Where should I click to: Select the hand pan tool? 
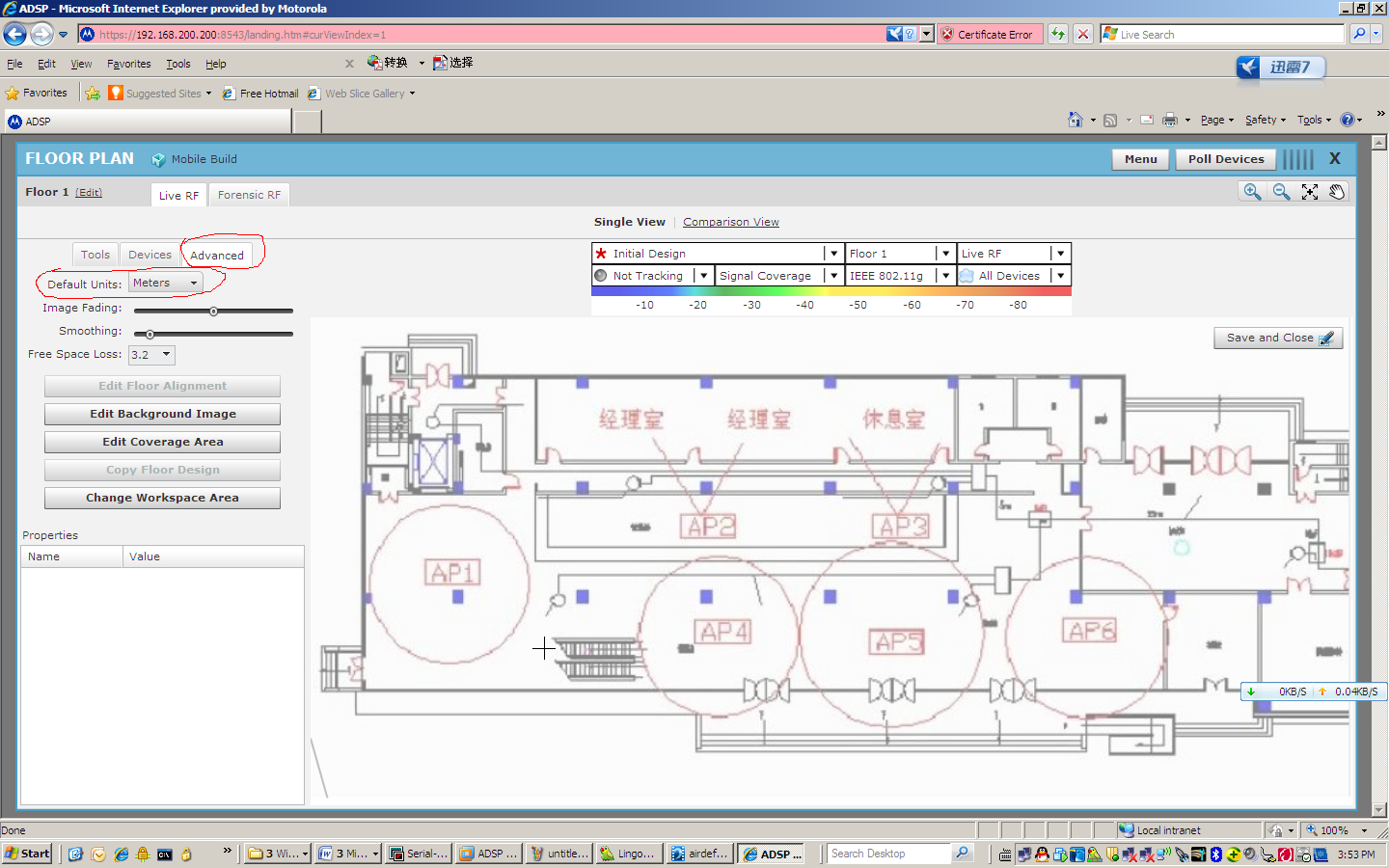point(1337,192)
